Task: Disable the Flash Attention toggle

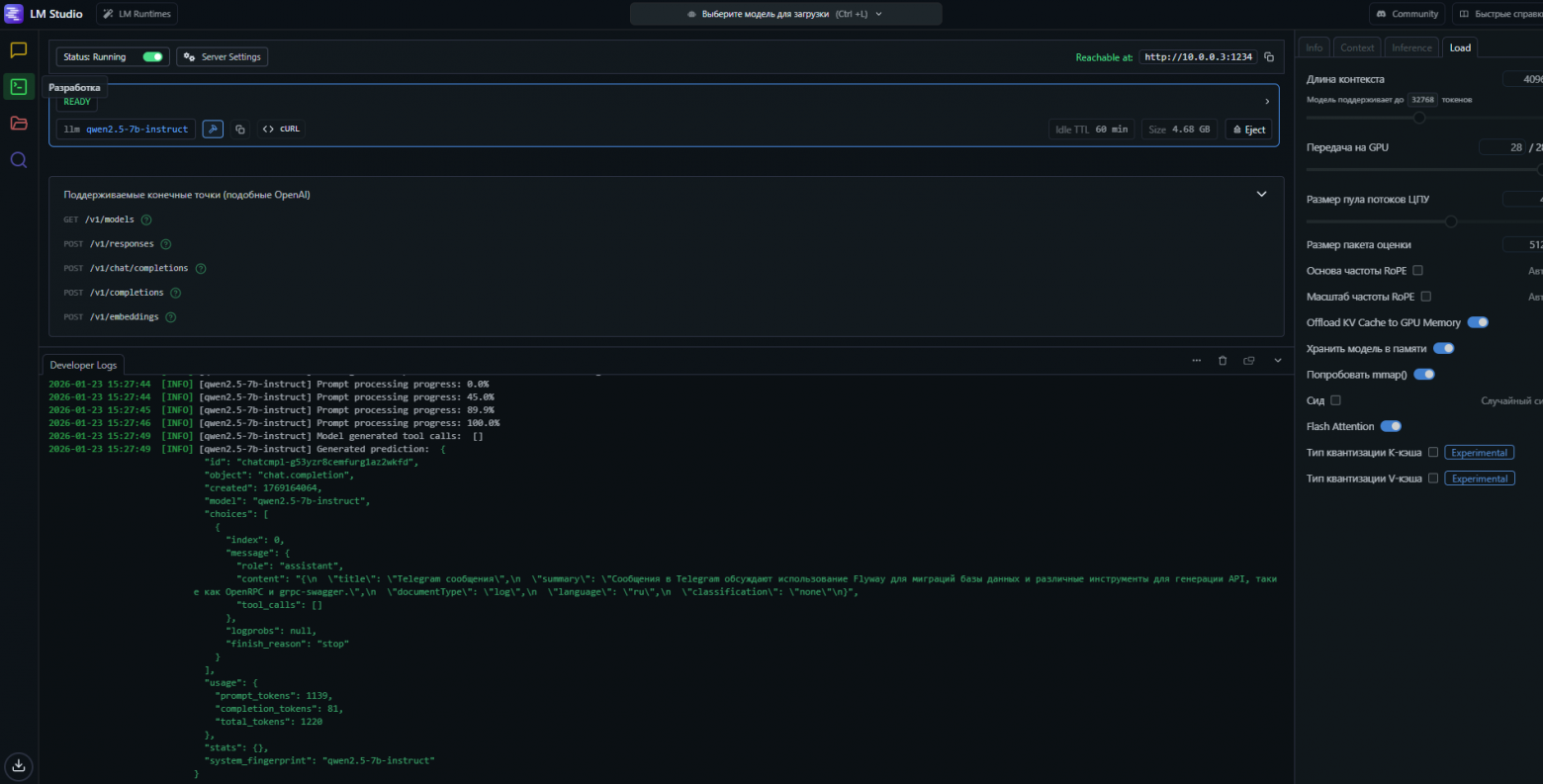Action: click(1391, 426)
